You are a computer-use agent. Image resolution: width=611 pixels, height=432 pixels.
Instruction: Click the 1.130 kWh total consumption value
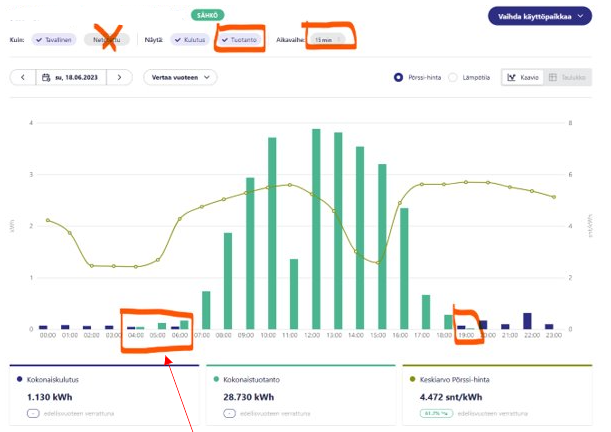(x=49, y=397)
